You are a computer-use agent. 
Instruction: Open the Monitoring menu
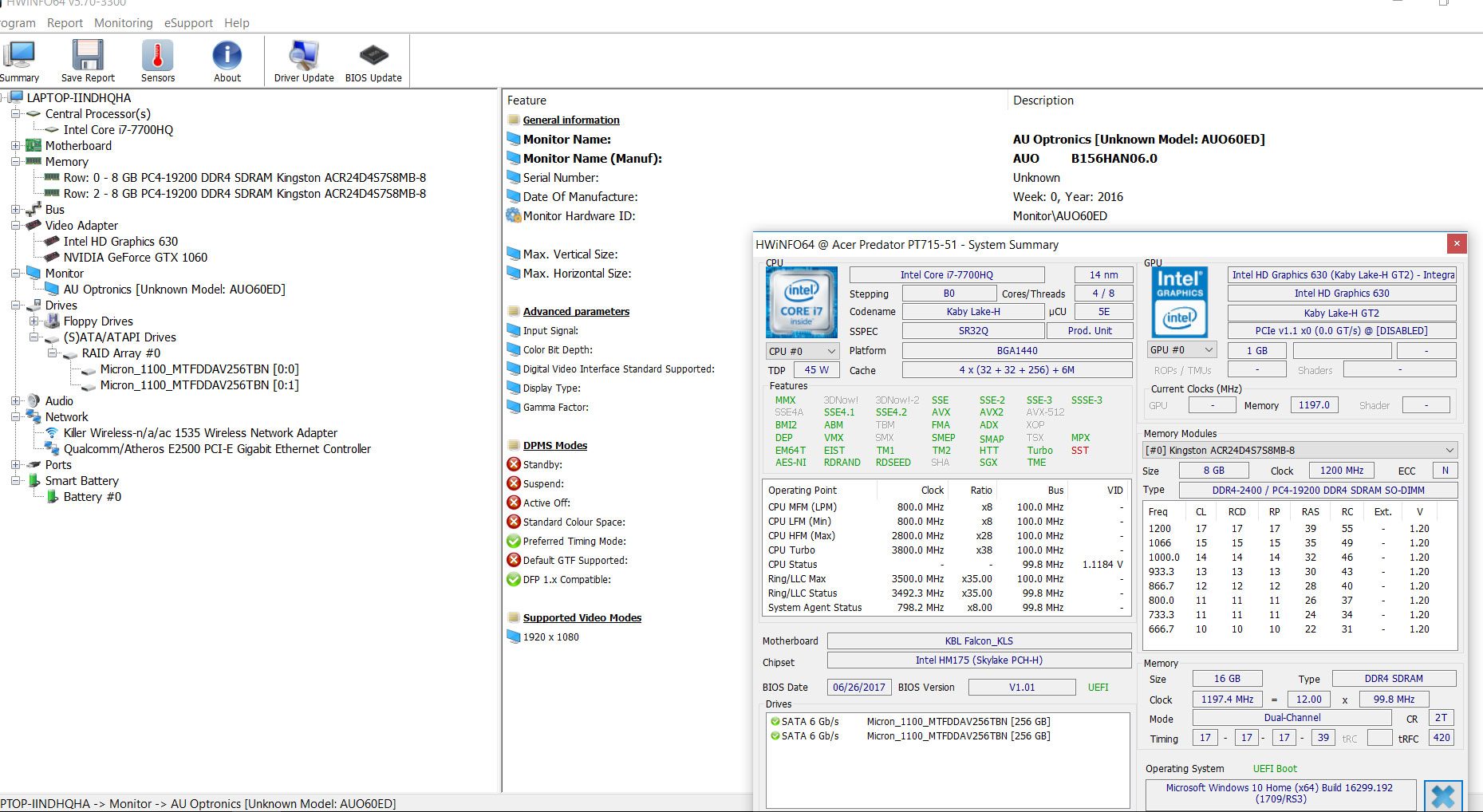(x=124, y=23)
